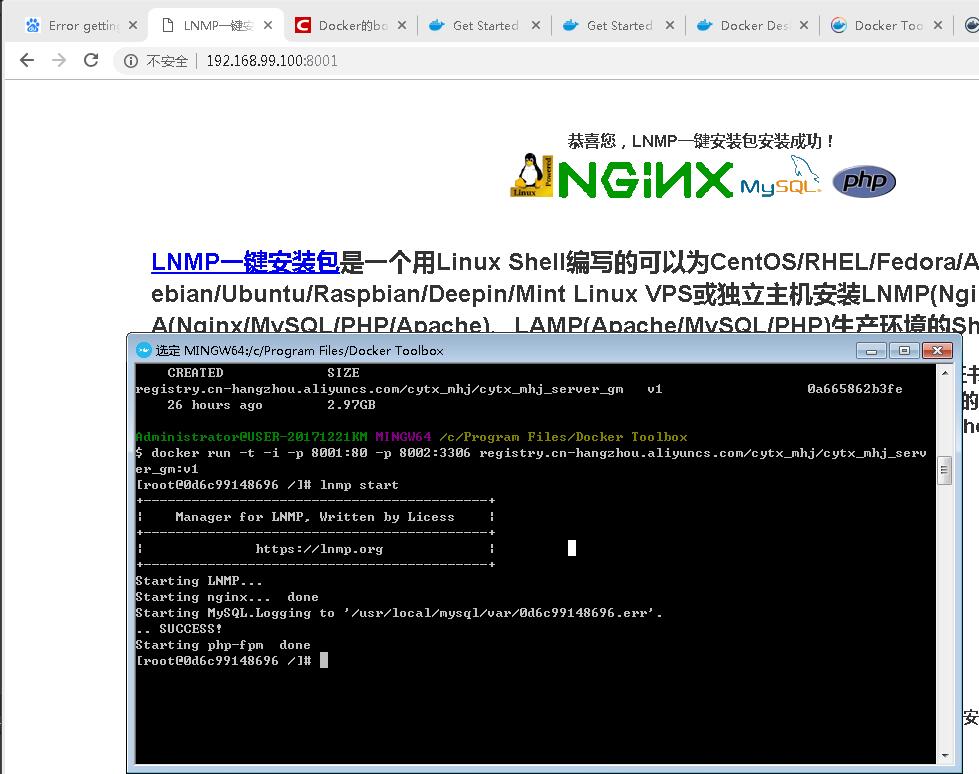
Task: Click the green NGINX logo
Action: pos(646,180)
